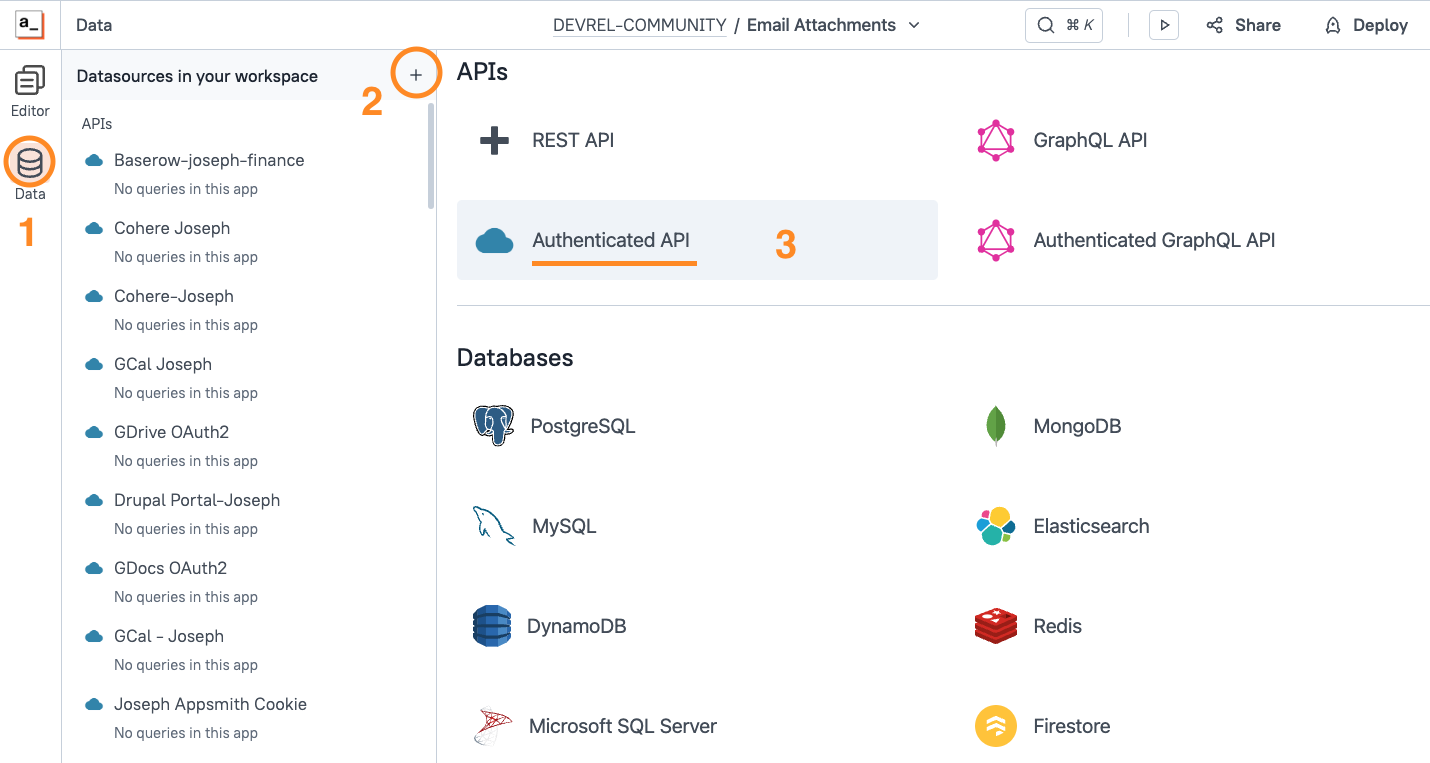Click cloud icon beside GCal Joseph
This screenshot has width=1430, height=763.
point(94,364)
